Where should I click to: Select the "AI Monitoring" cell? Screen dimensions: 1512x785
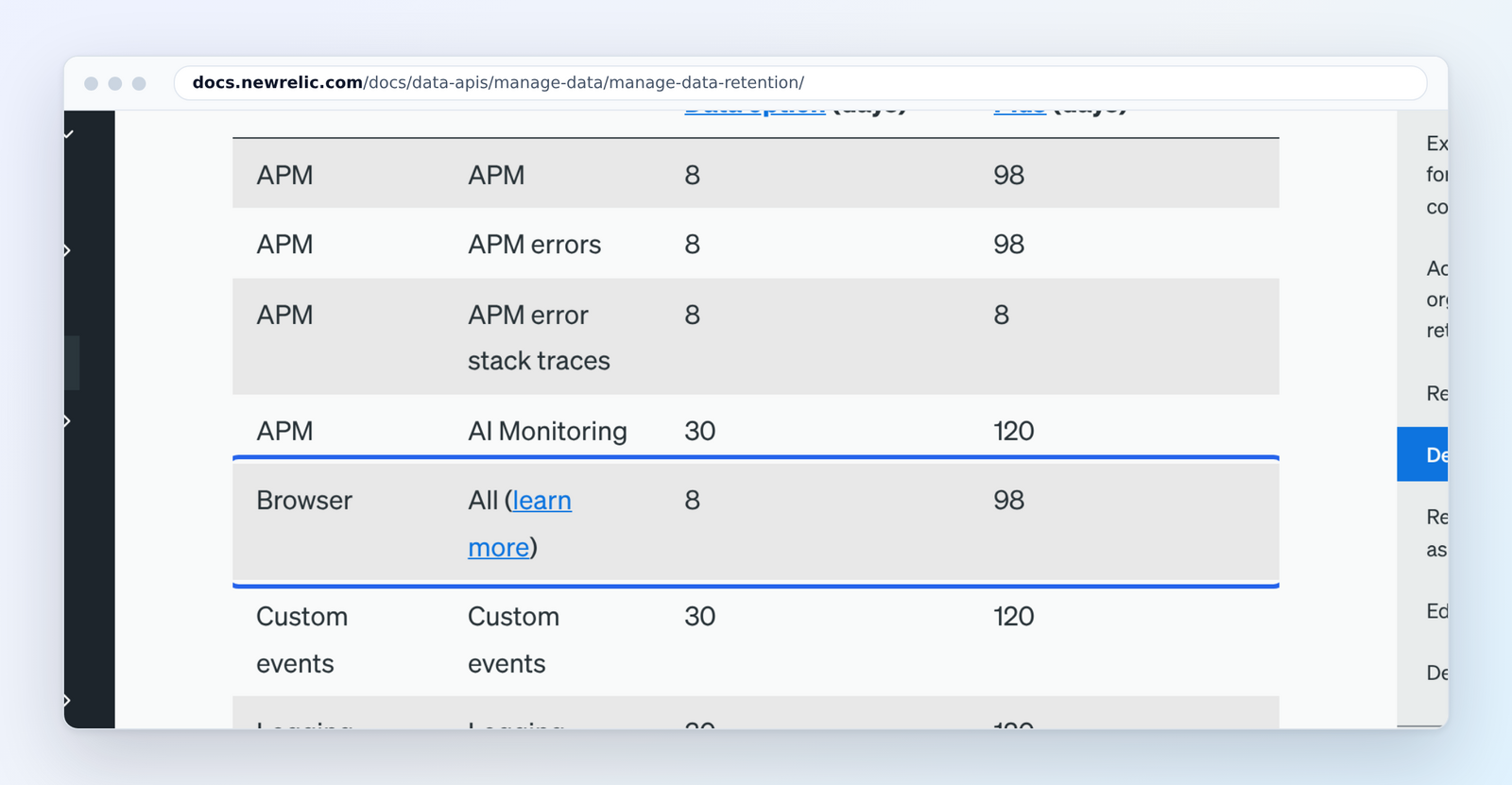click(x=547, y=431)
